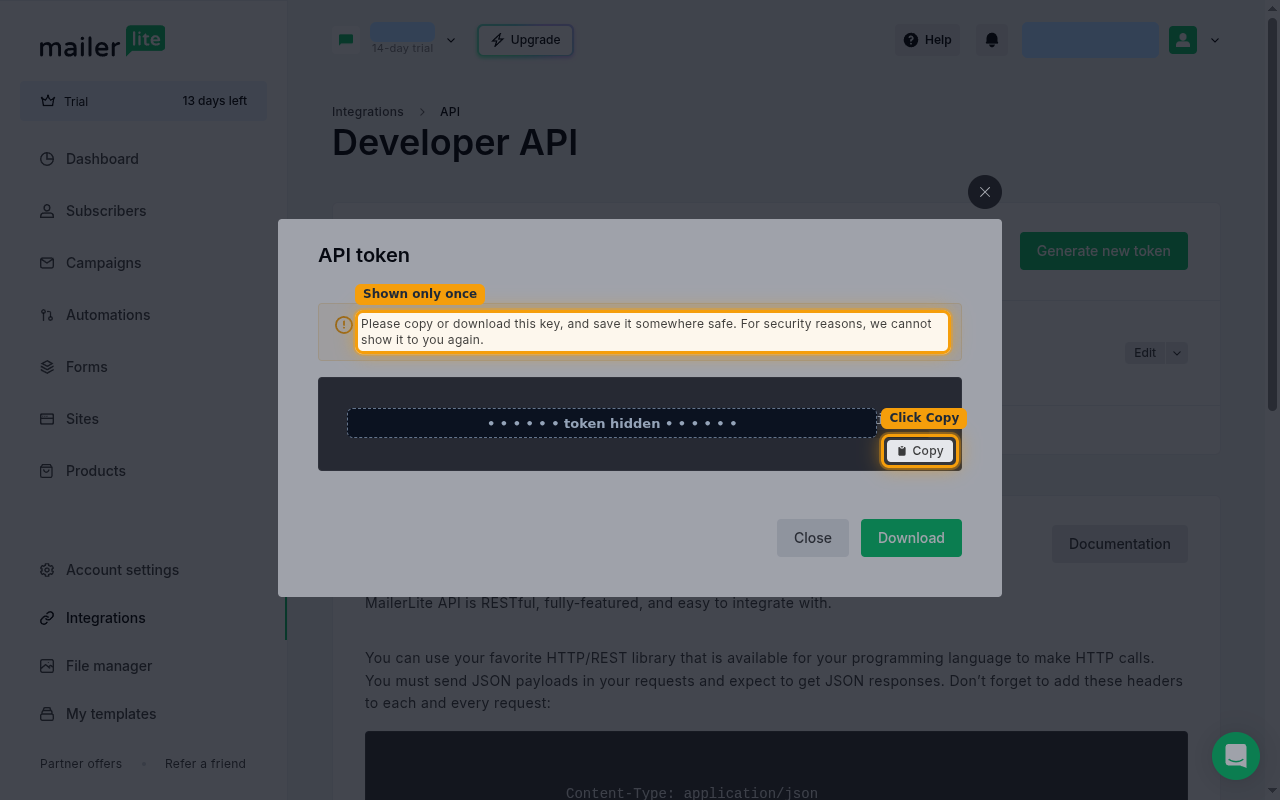Download the API token
This screenshot has width=1280, height=800.
click(911, 538)
